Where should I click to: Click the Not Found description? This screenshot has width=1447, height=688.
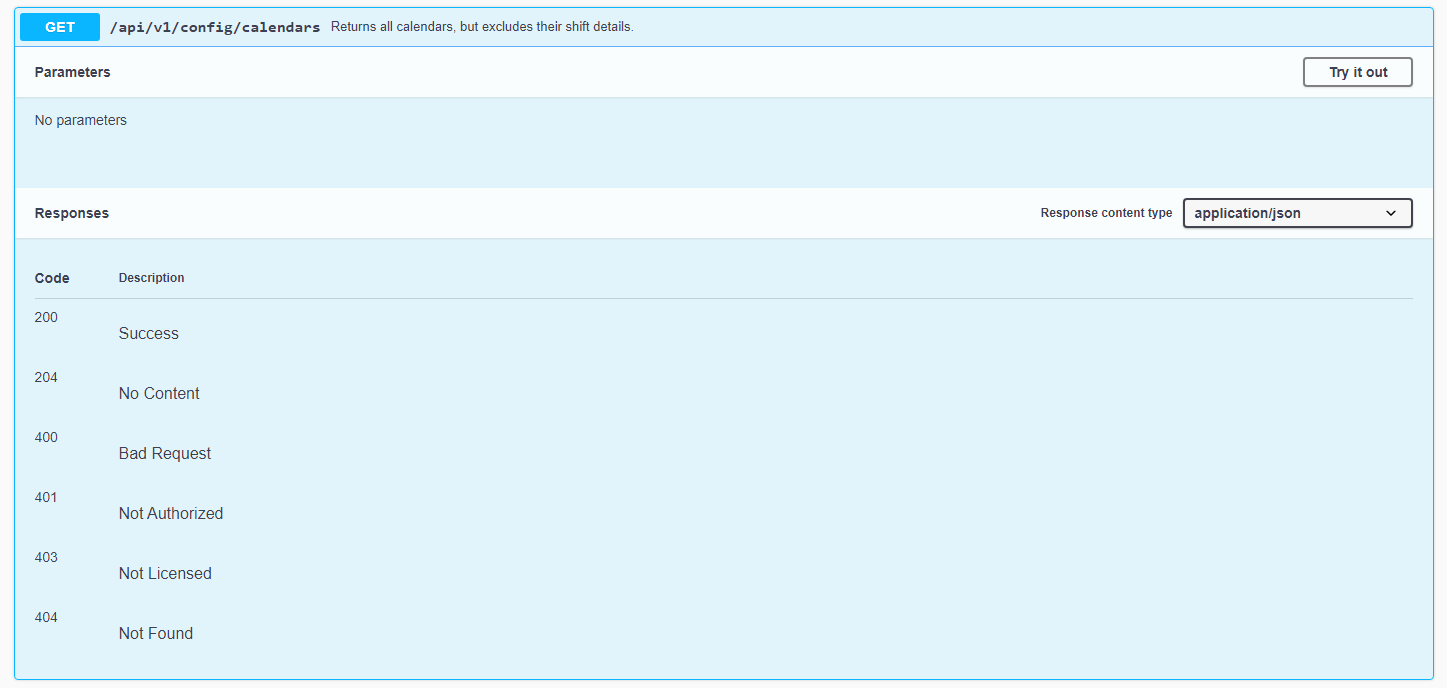(156, 634)
